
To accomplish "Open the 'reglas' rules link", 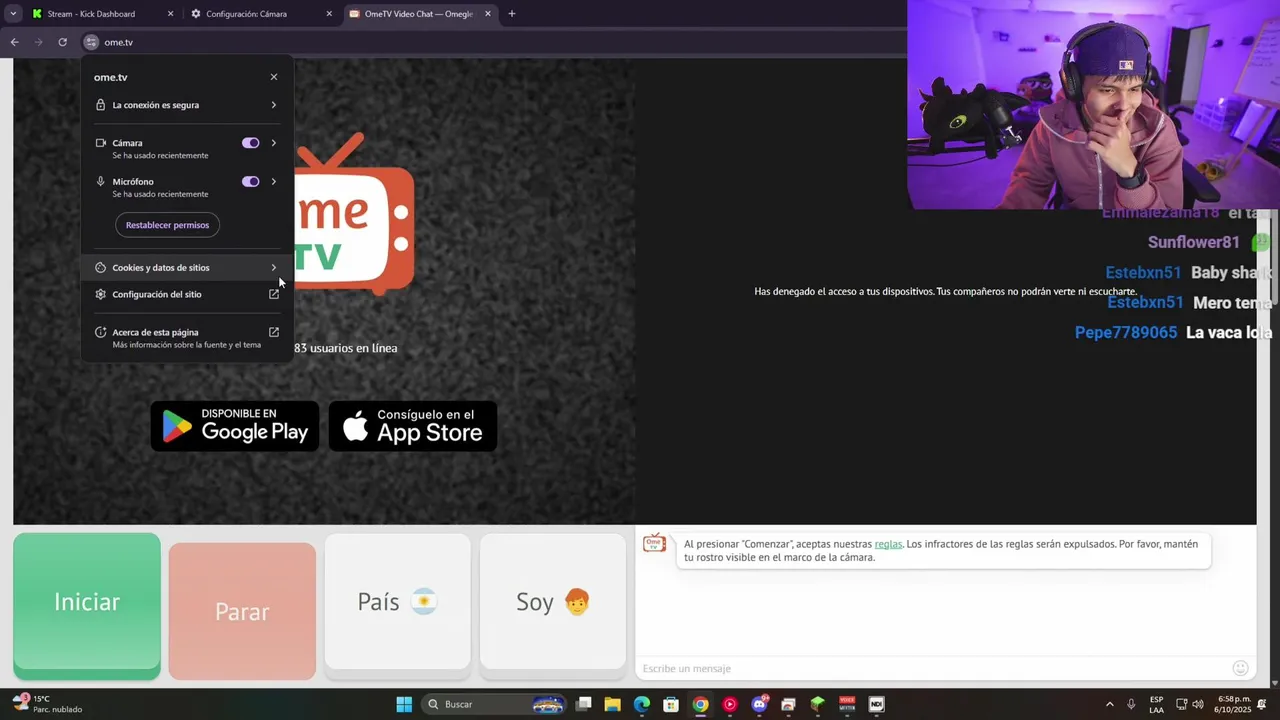I will coord(888,544).
